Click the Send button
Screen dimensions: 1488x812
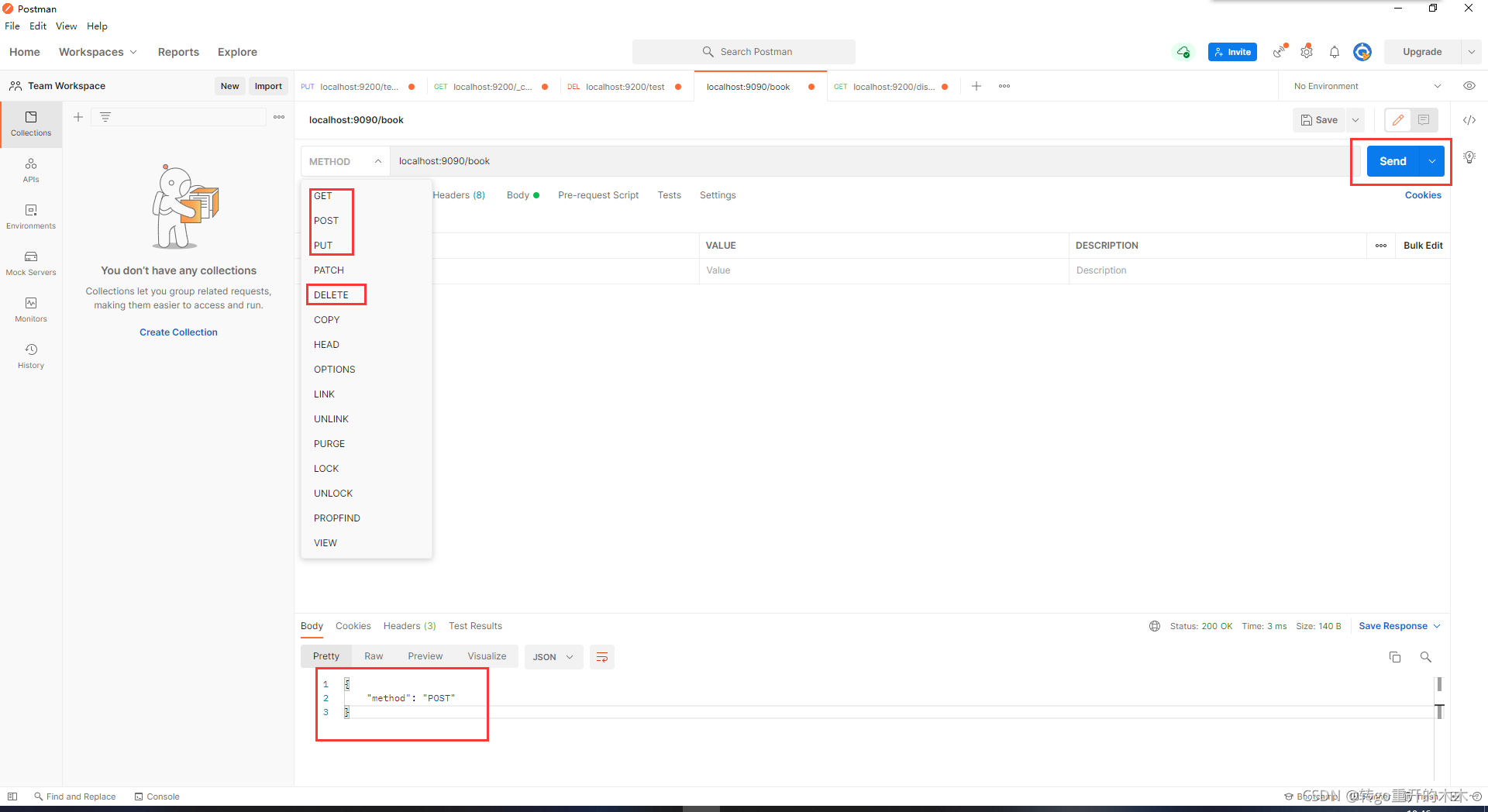[x=1393, y=161]
